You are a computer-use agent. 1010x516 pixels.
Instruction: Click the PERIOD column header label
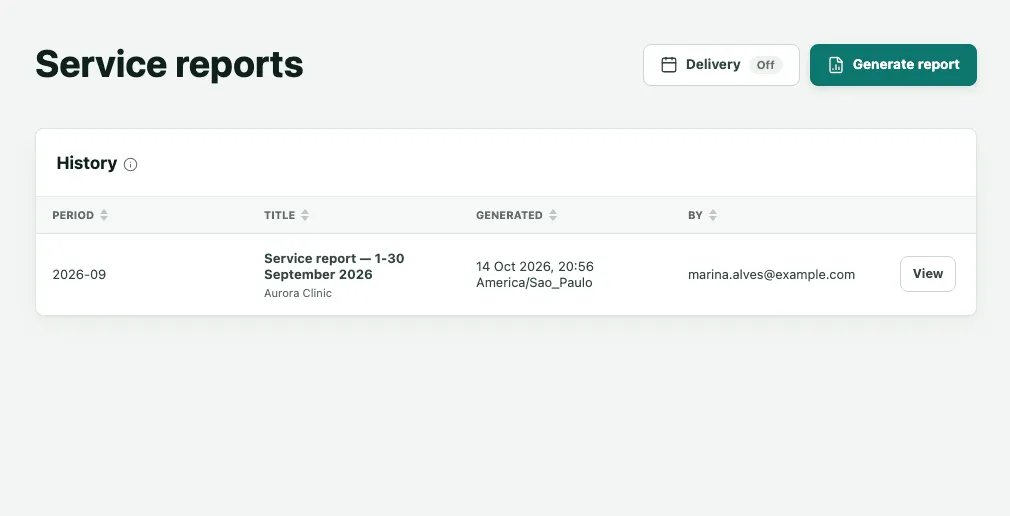(x=73, y=215)
